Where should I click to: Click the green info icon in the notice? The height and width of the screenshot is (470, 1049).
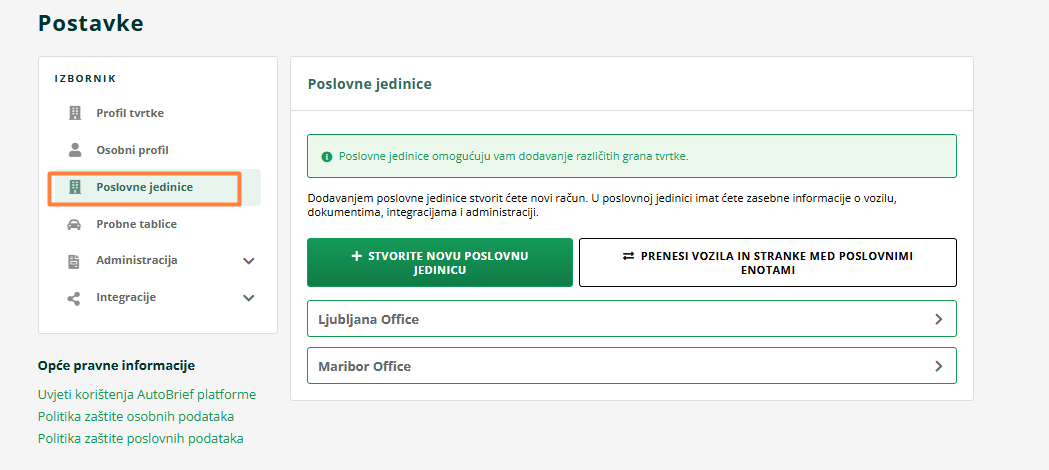coord(326,157)
